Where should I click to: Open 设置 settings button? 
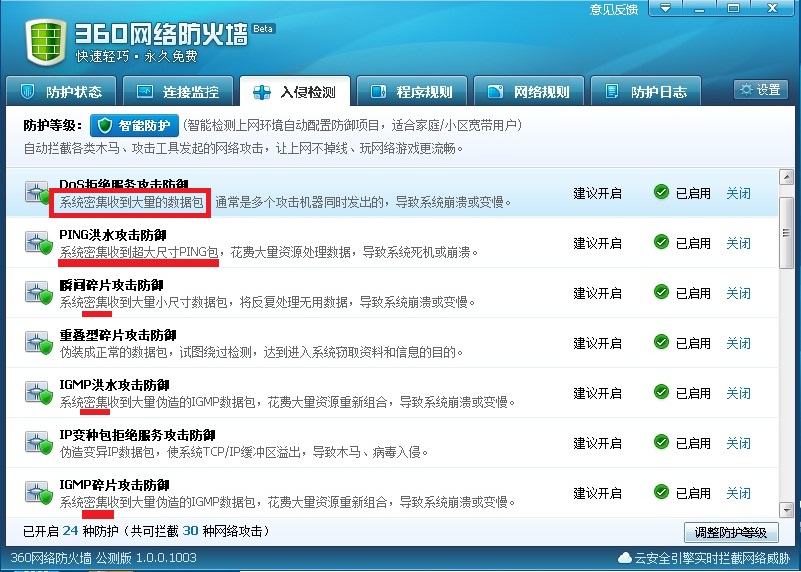[x=760, y=90]
